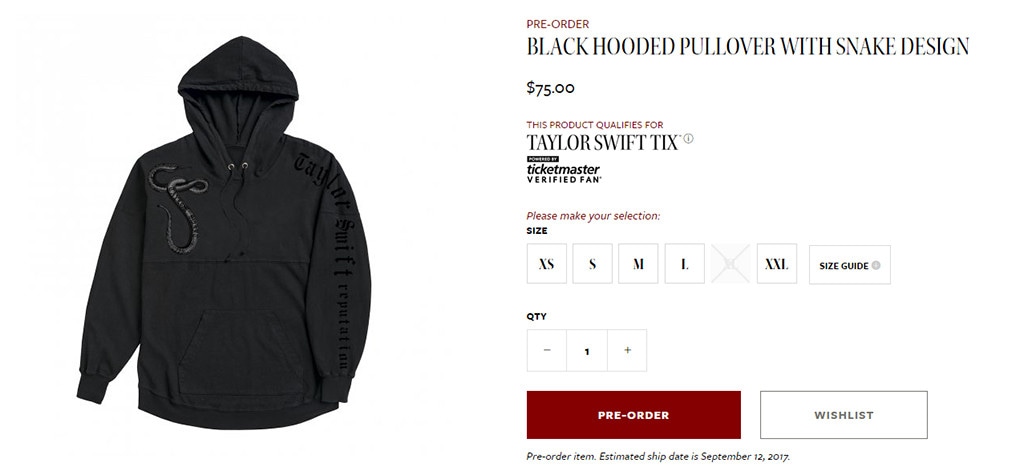Click the product title heading
1024x467 pixels.
pyautogui.click(x=748, y=46)
